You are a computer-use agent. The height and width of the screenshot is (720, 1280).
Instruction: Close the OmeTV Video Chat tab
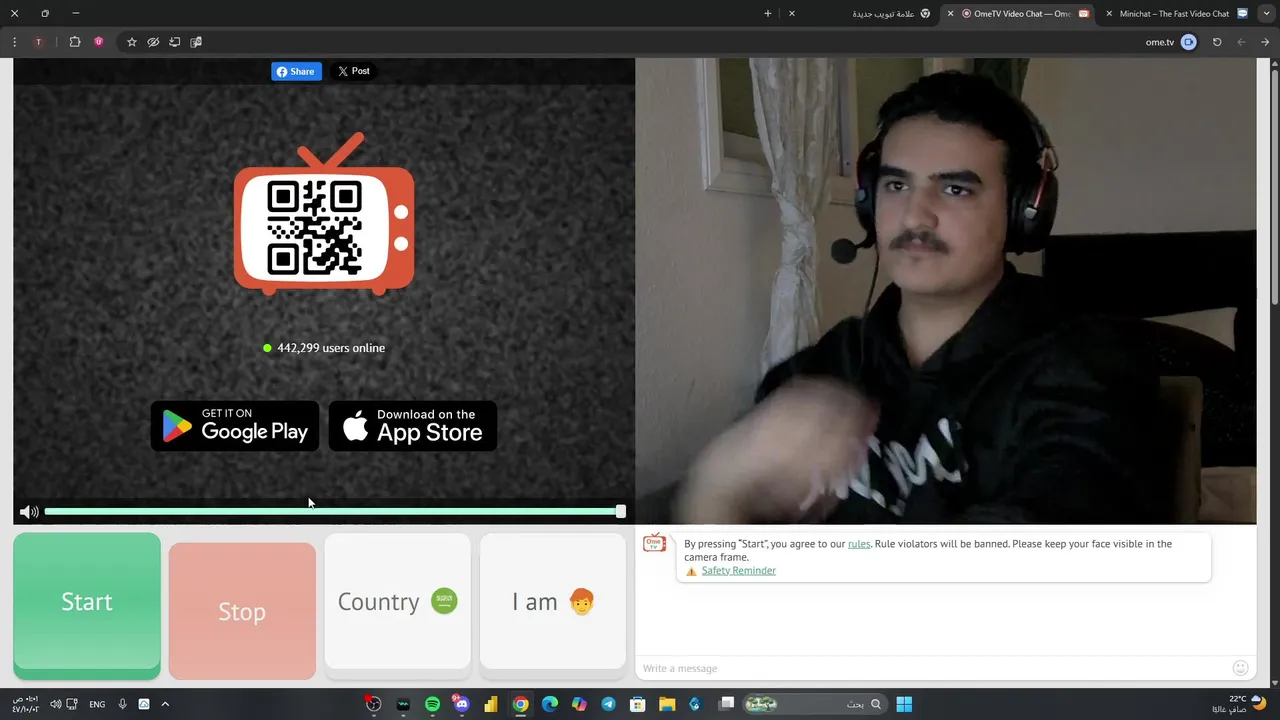951,14
